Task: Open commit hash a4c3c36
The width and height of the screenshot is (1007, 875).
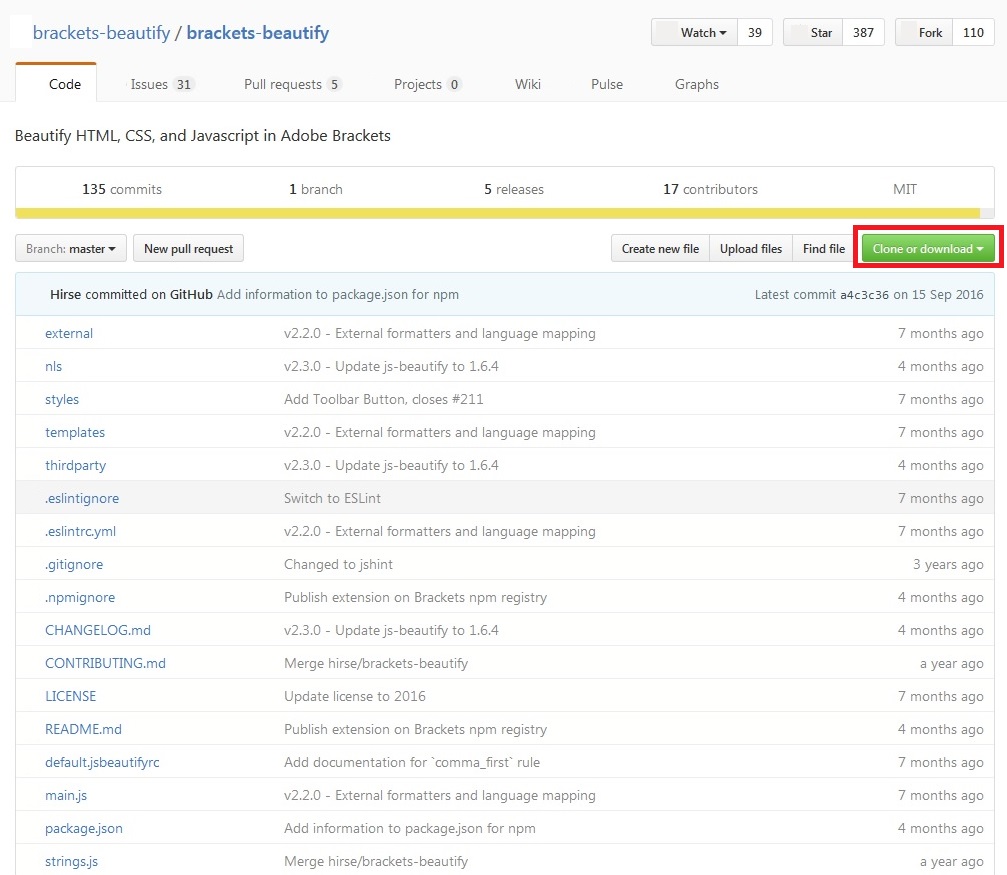Action: [x=864, y=294]
